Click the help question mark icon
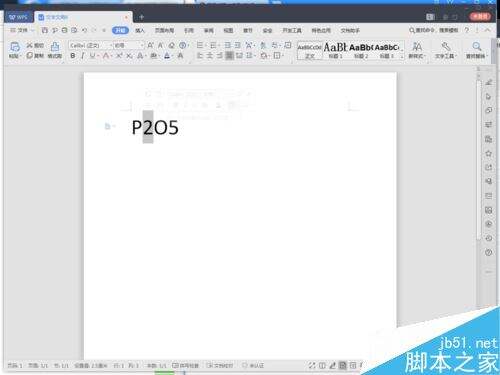Screen dimensions: 500x375 click(x=467, y=30)
